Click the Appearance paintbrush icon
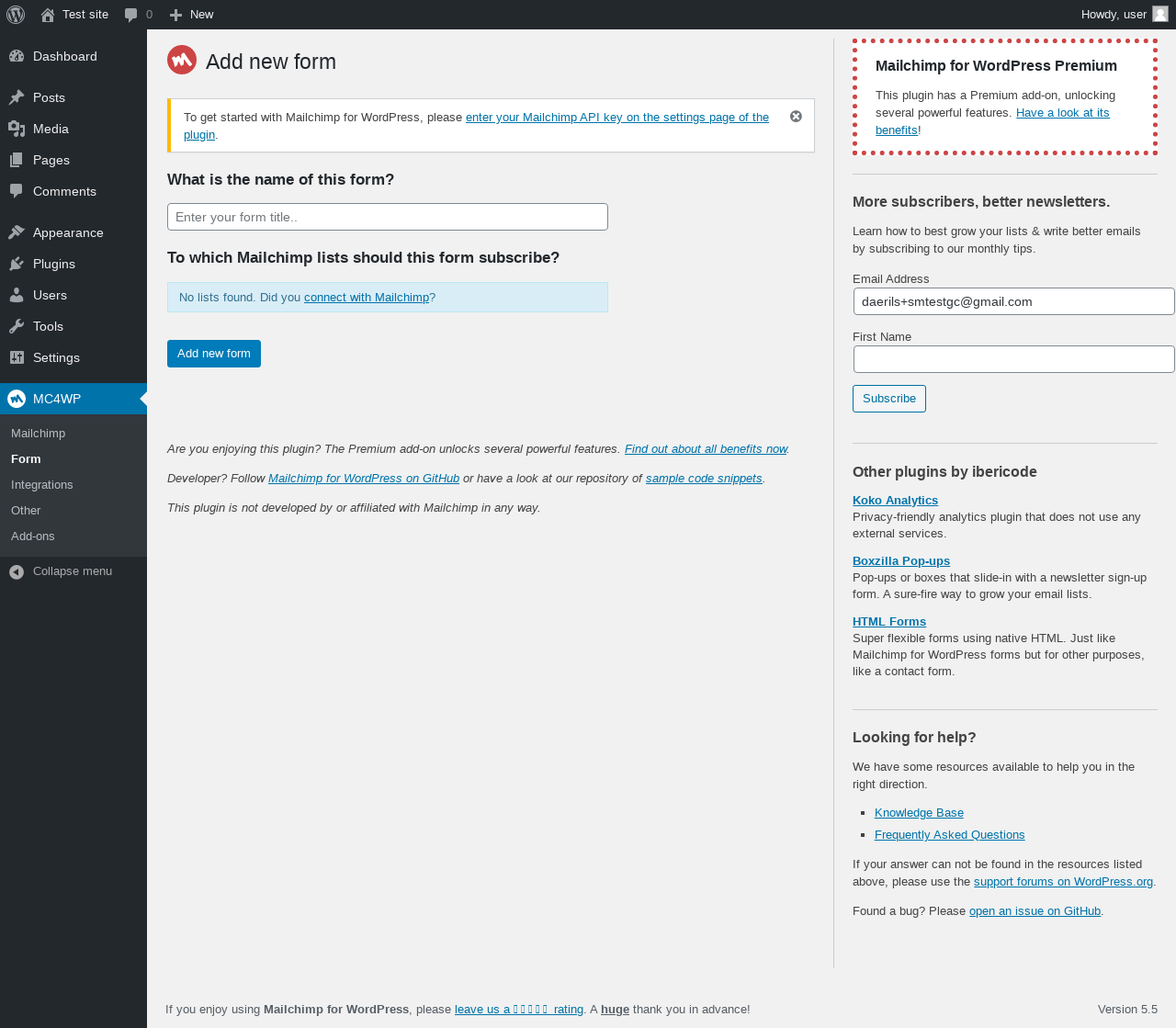Viewport: 1176px width, 1028px height. (x=17, y=232)
